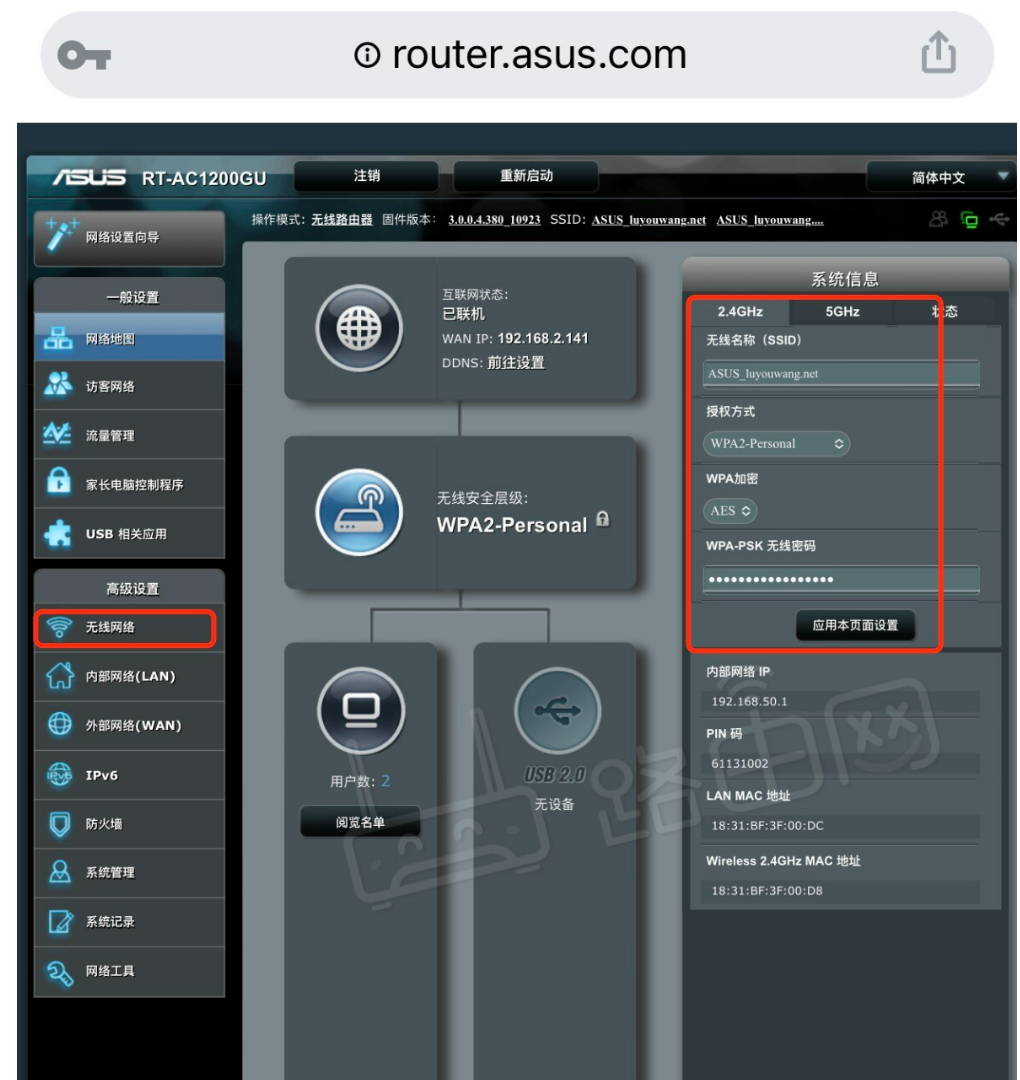Screen dimensions: 1020x1080
Task: Click the 网络设置向导 wizard button
Action: [129, 237]
